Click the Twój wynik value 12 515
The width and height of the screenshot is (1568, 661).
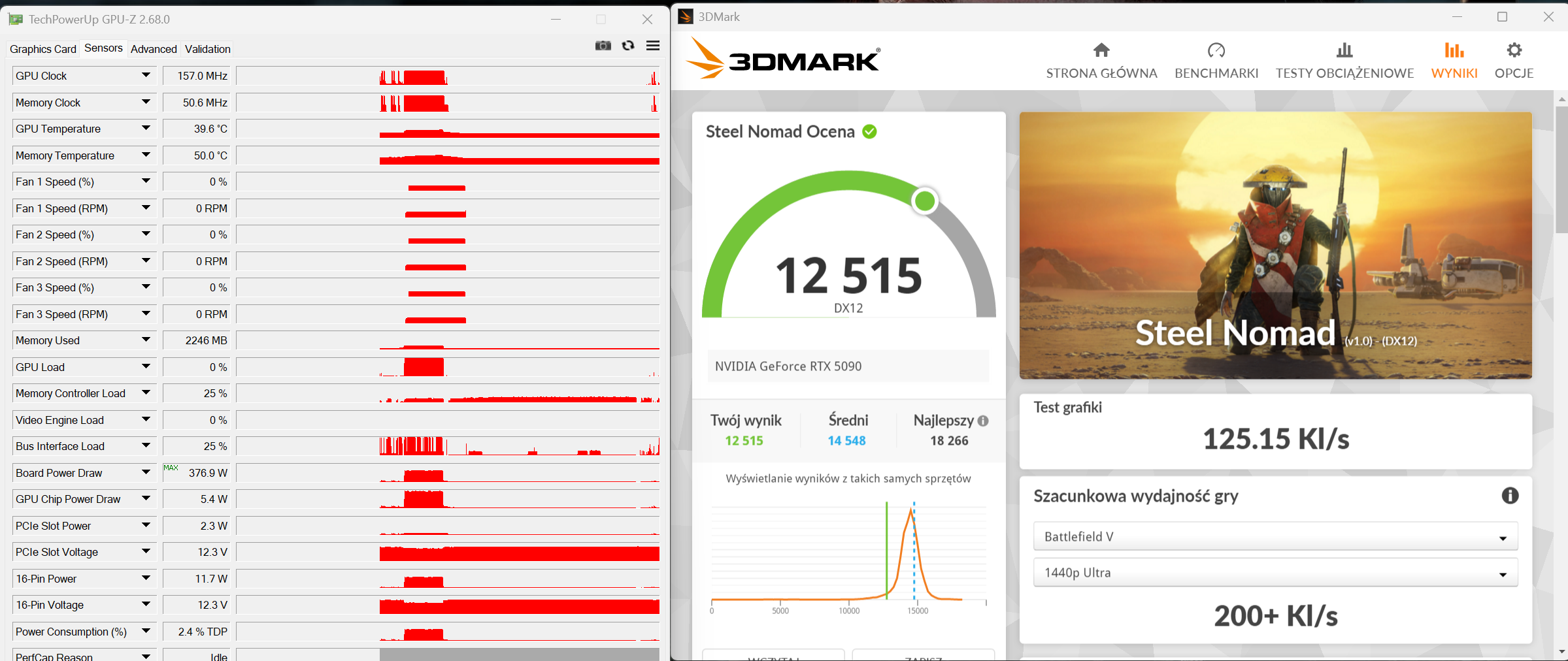pyautogui.click(x=744, y=441)
